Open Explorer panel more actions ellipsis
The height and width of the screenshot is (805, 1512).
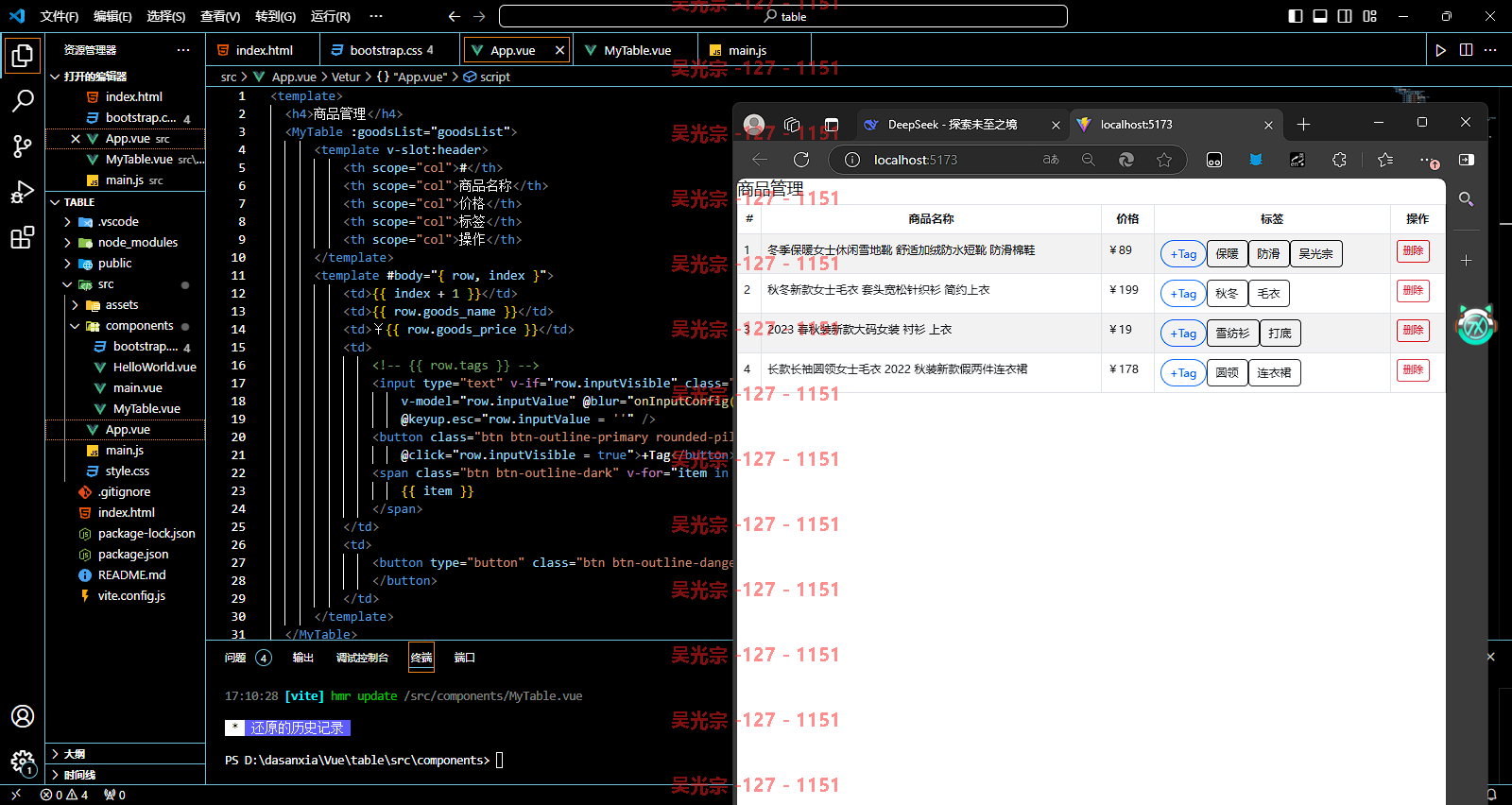pos(183,50)
